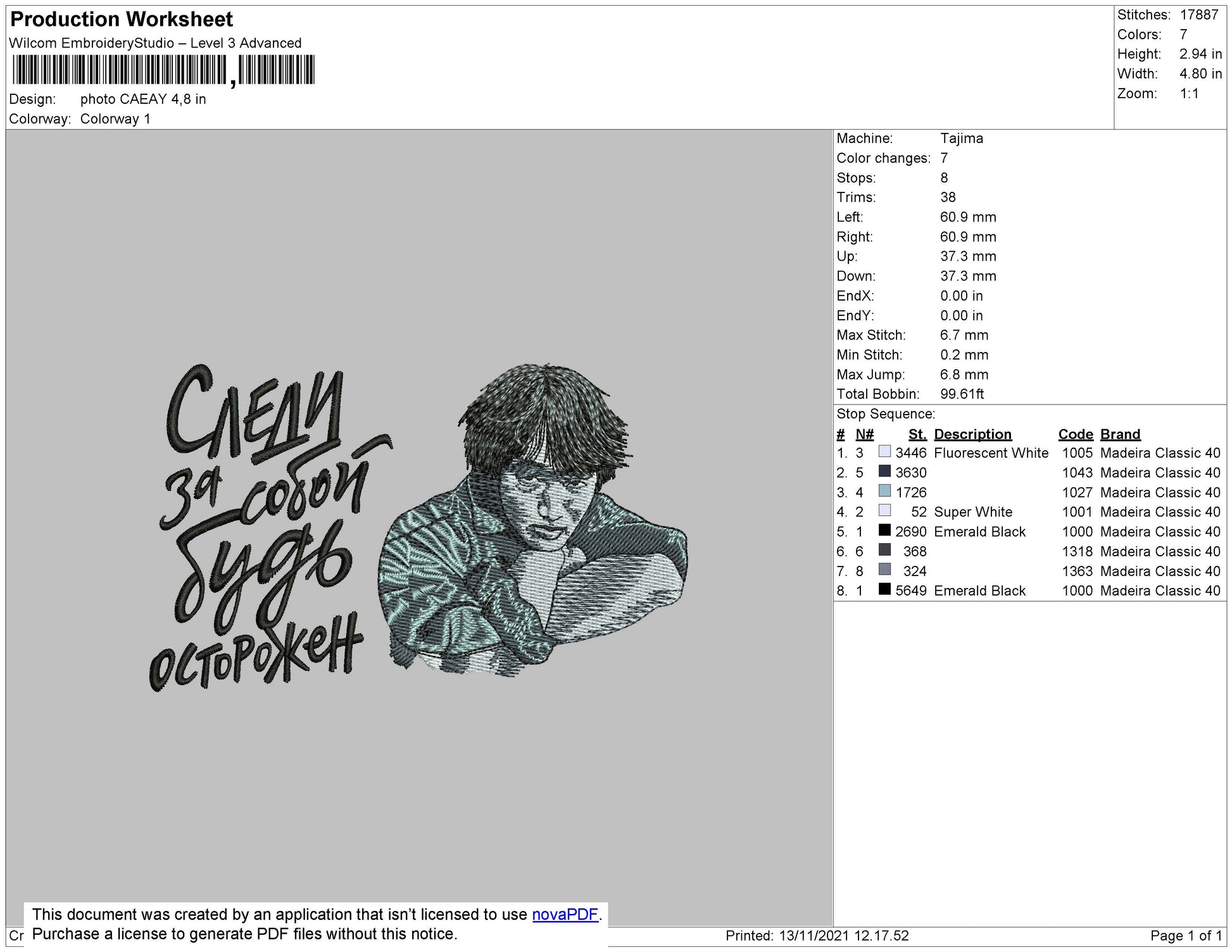Click 'Wilcom EmbroideryStudio – Level 3 Advanced' text
This screenshot has width=1232, height=952.
coord(155,43)
